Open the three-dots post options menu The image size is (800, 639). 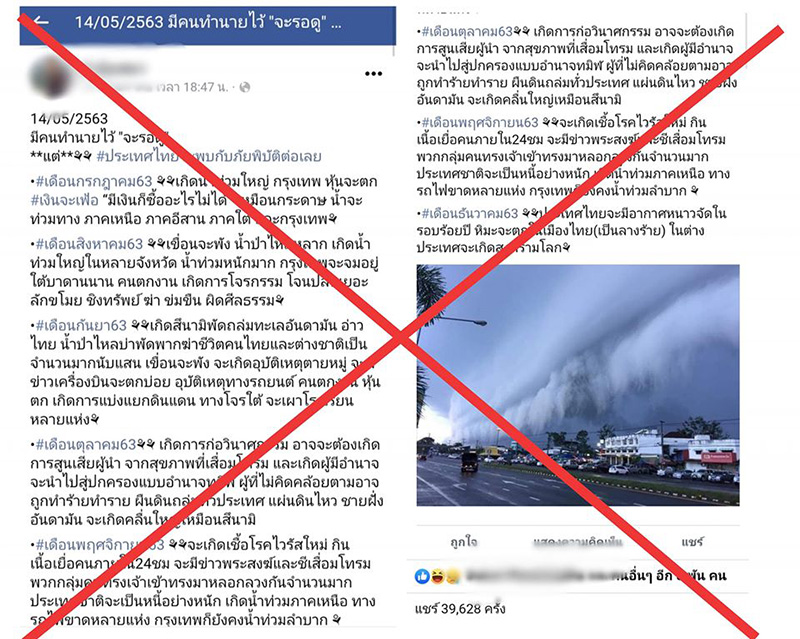pyautogui.click(x=373, y=74)
